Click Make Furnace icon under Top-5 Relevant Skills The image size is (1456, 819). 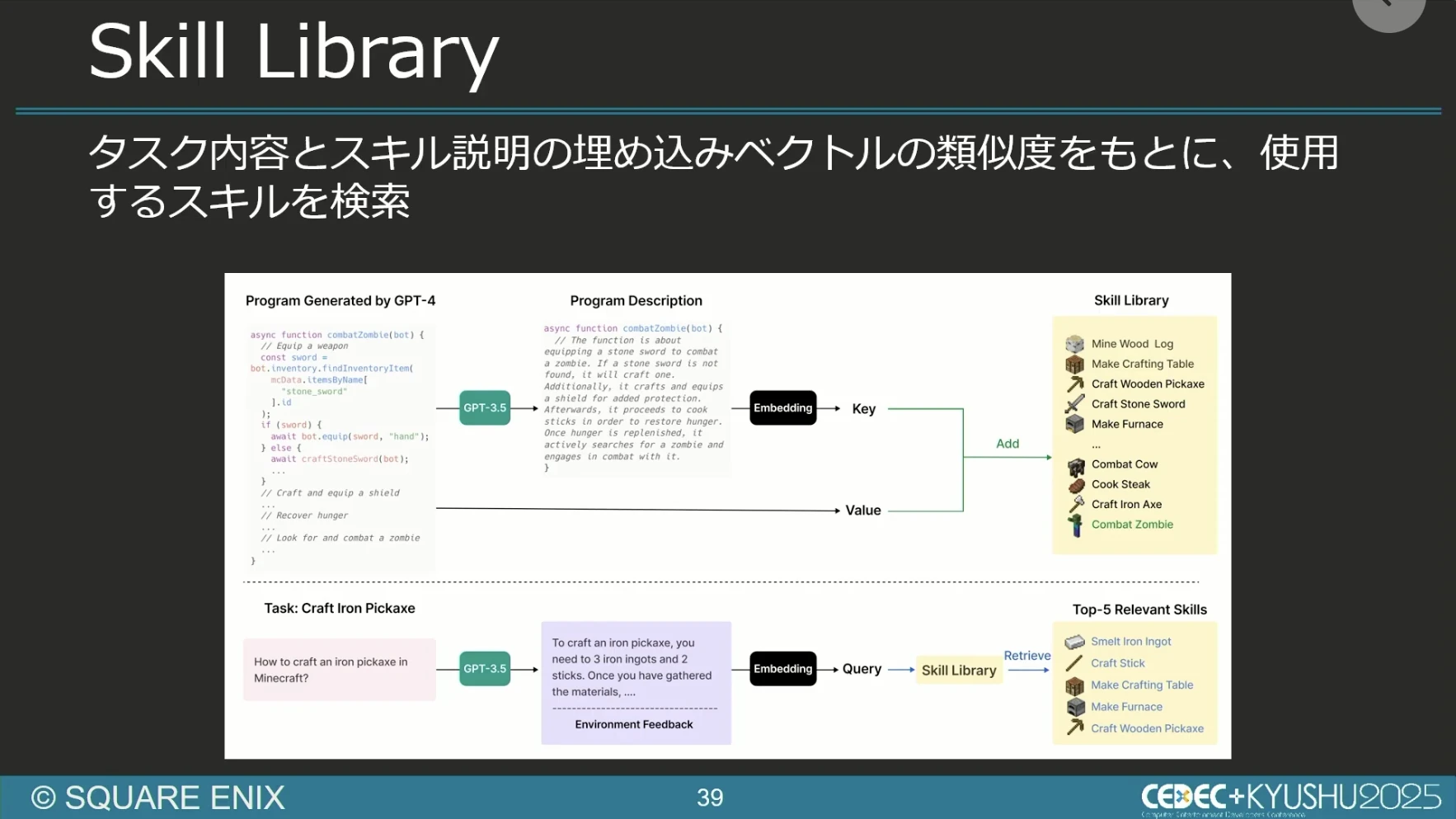(1075, 707)
